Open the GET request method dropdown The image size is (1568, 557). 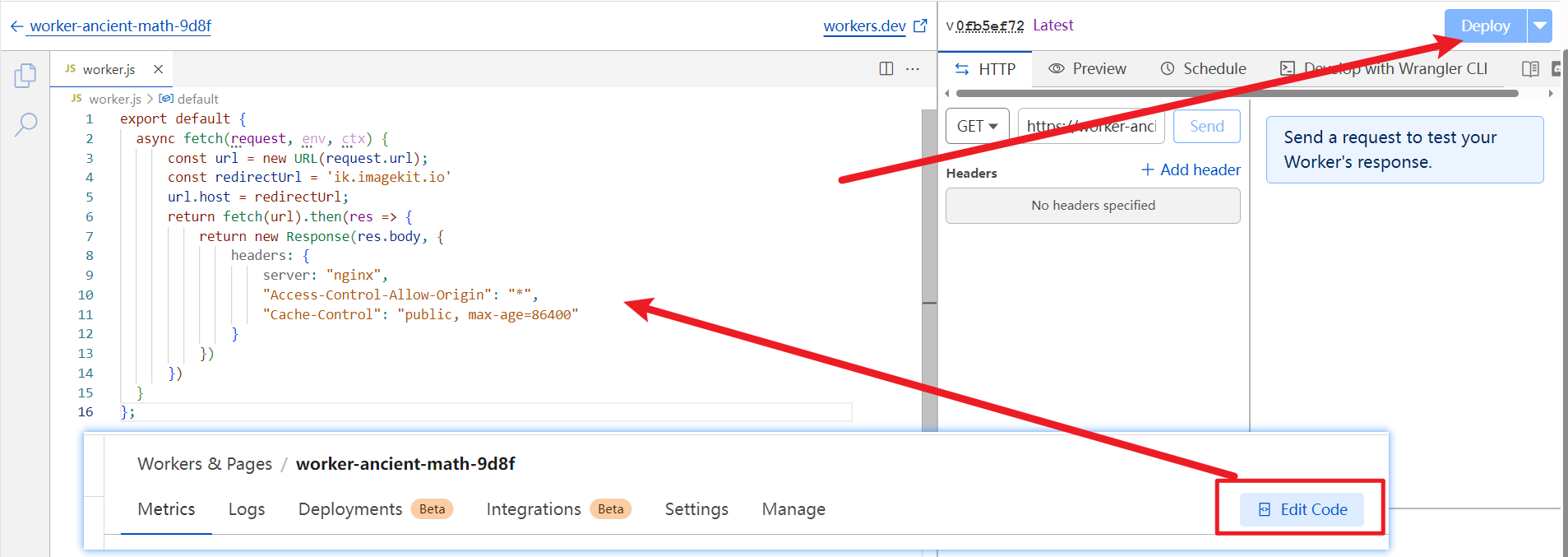(977, 127)
